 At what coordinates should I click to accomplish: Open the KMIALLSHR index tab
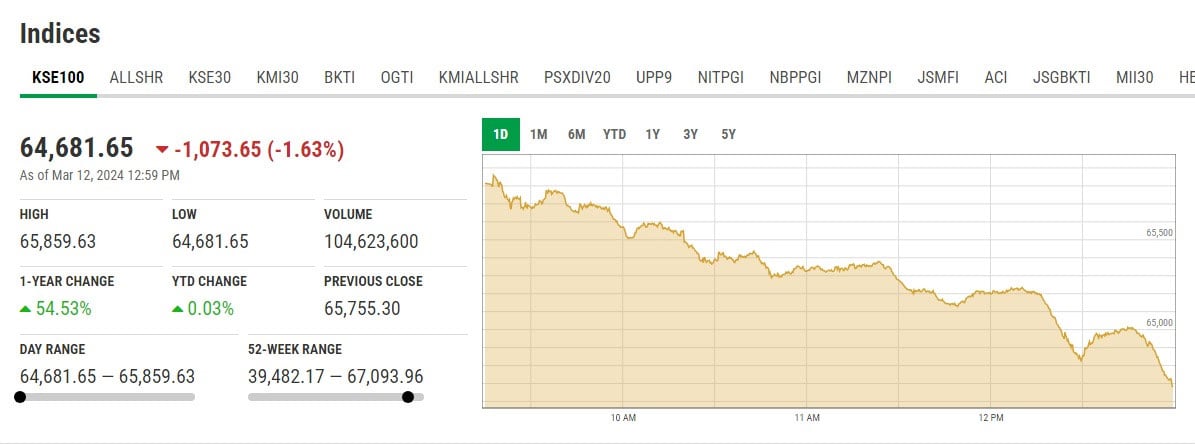[x=478, y=77]
